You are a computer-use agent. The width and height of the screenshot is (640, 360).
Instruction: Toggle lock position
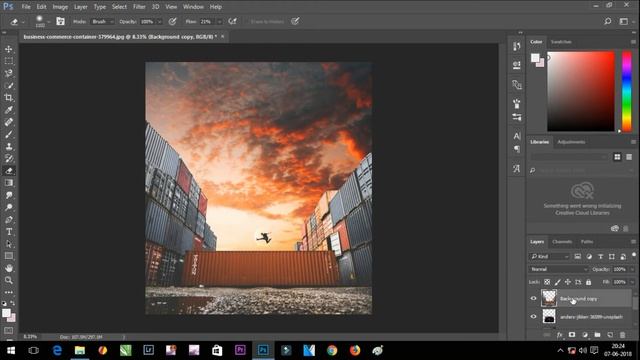(568, 282)
